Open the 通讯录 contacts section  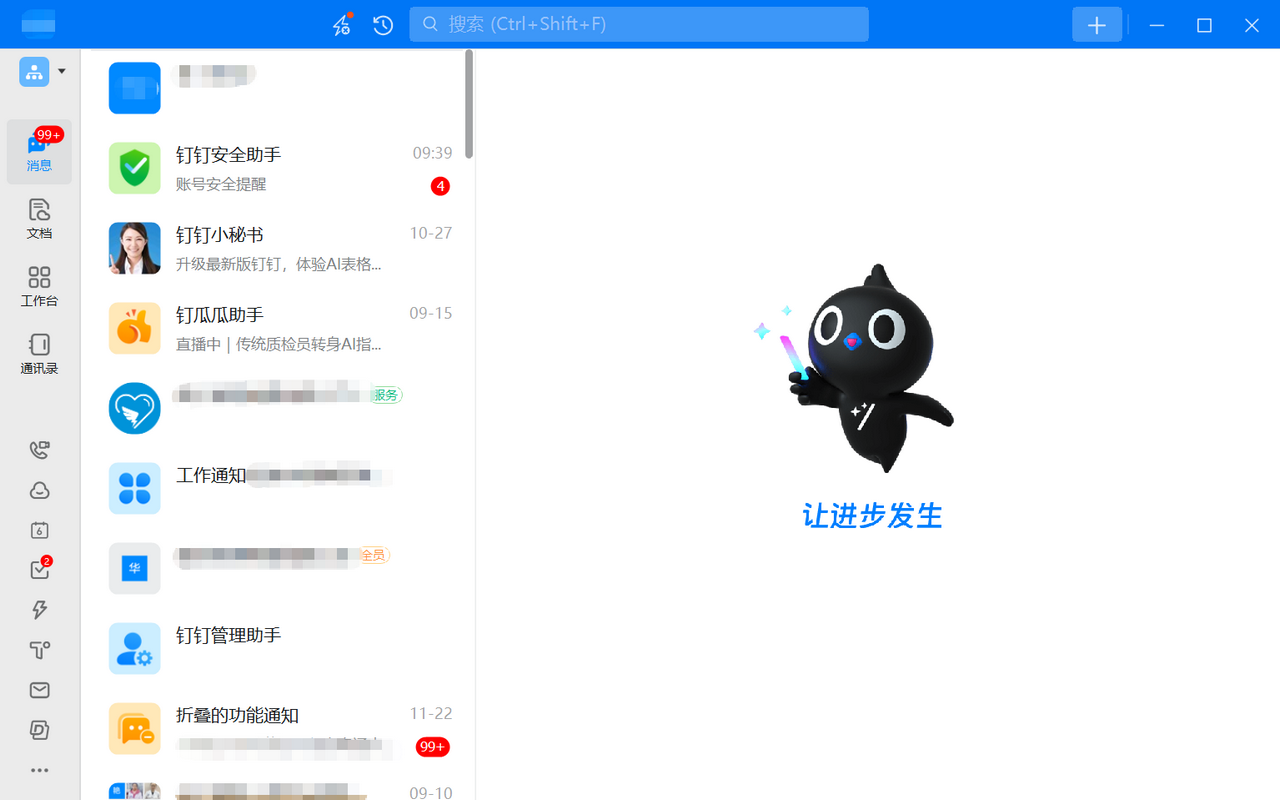39,354
